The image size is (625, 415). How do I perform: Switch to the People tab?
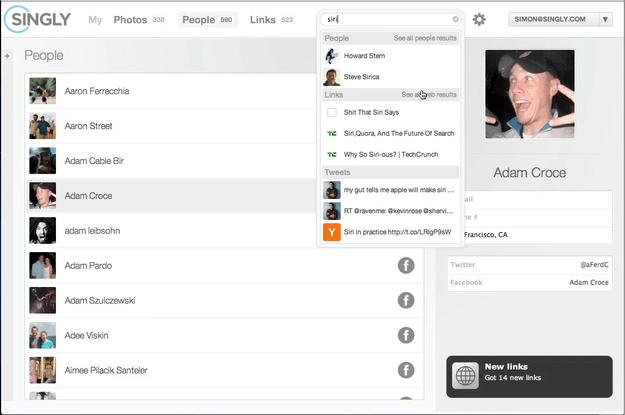(x=208, y=20)
